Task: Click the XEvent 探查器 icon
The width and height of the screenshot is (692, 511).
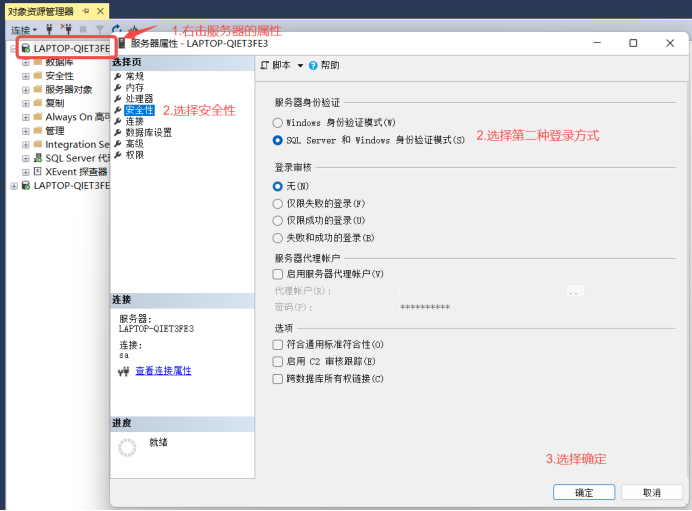Action: [x=38, y=171]
